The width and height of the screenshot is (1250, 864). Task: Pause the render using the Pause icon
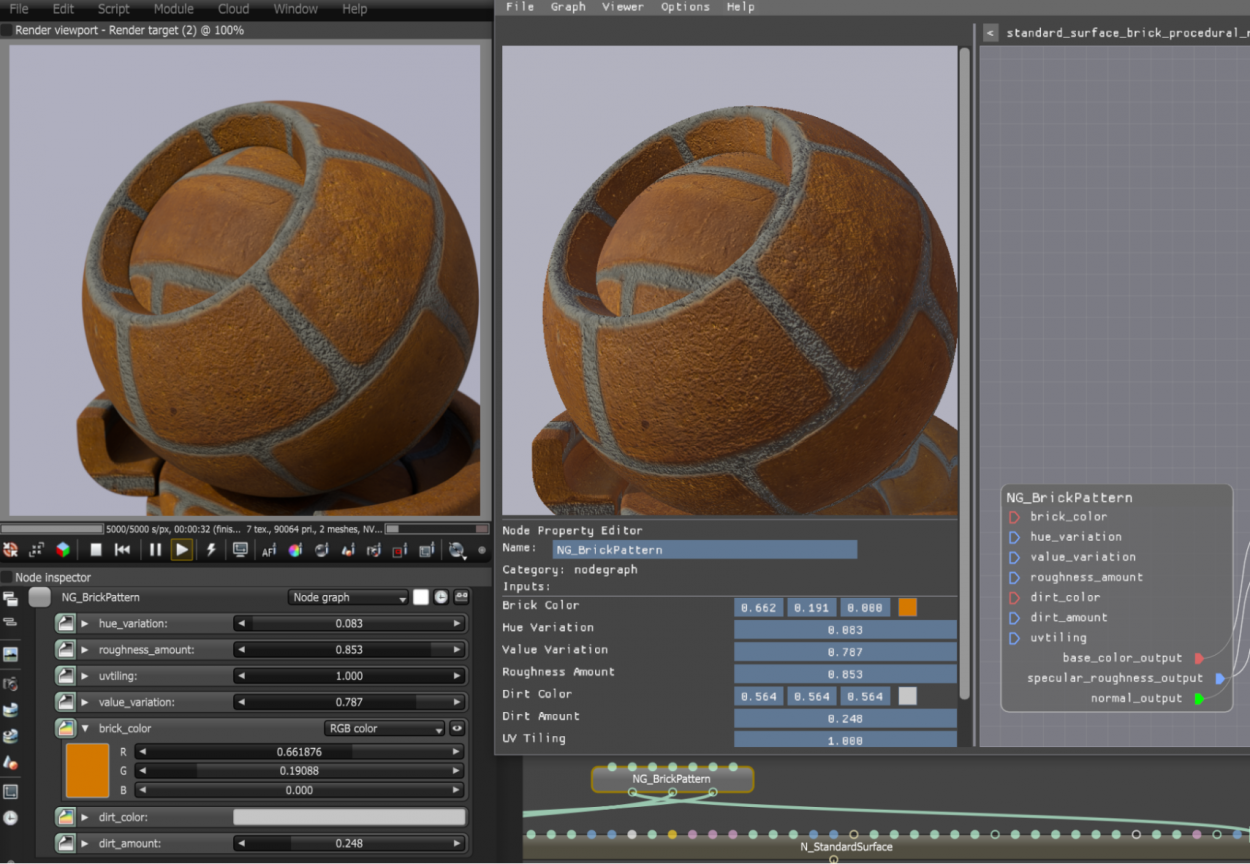pos(154,549)
